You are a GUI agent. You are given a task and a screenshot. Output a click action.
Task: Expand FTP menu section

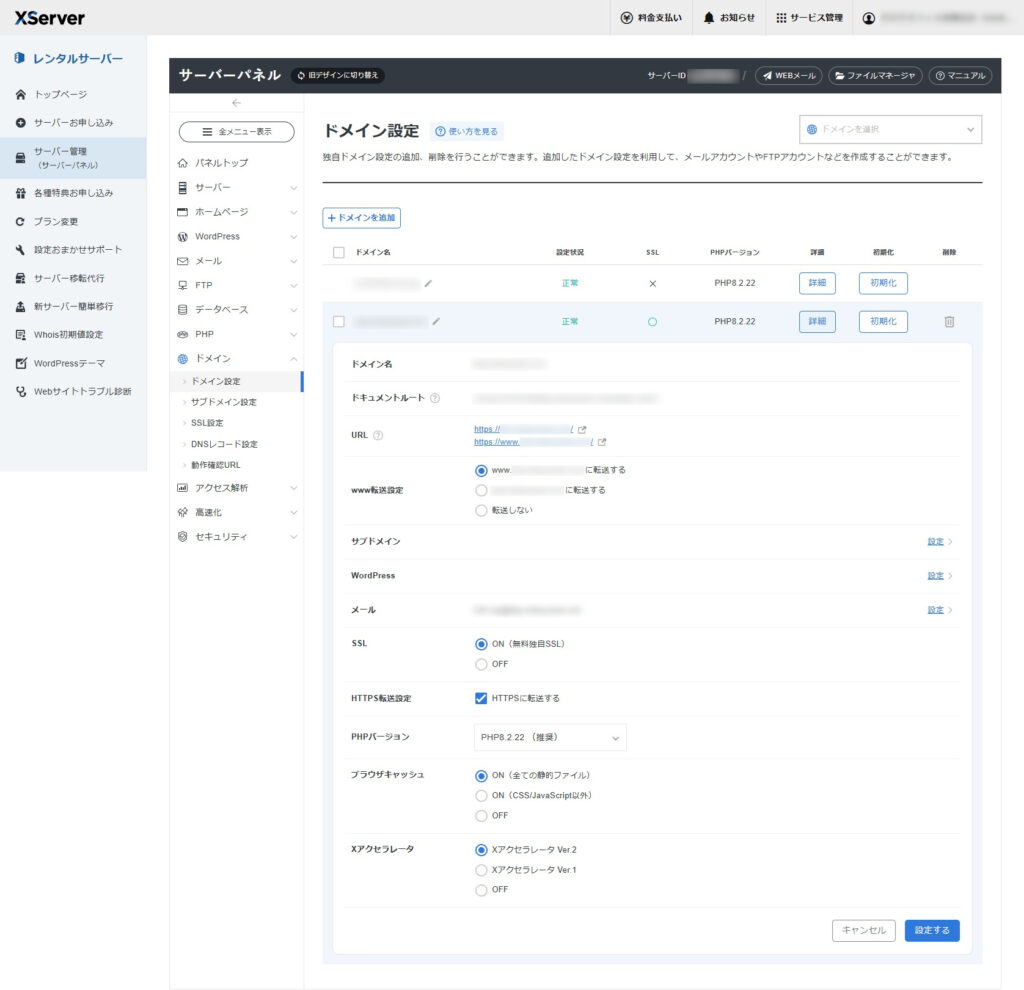(236, 285)
